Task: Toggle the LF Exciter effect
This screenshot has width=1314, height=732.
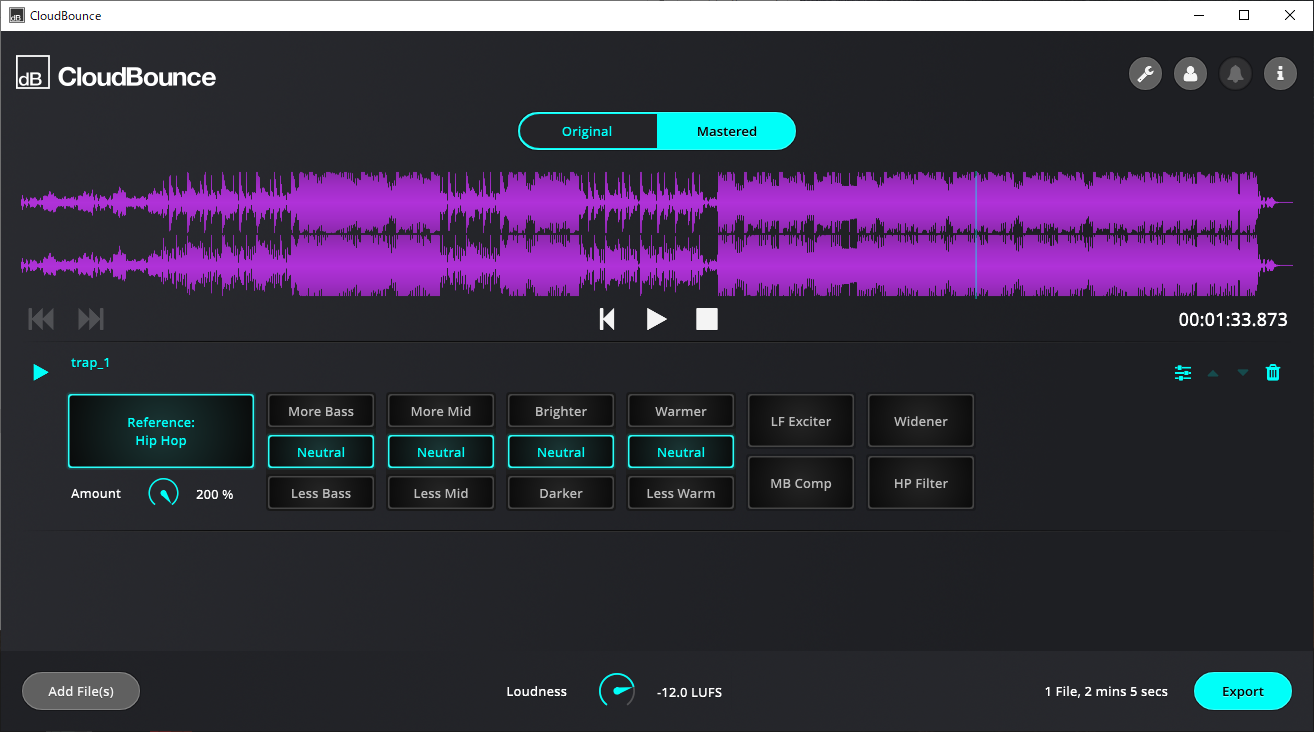Action: tap(801, 421)
